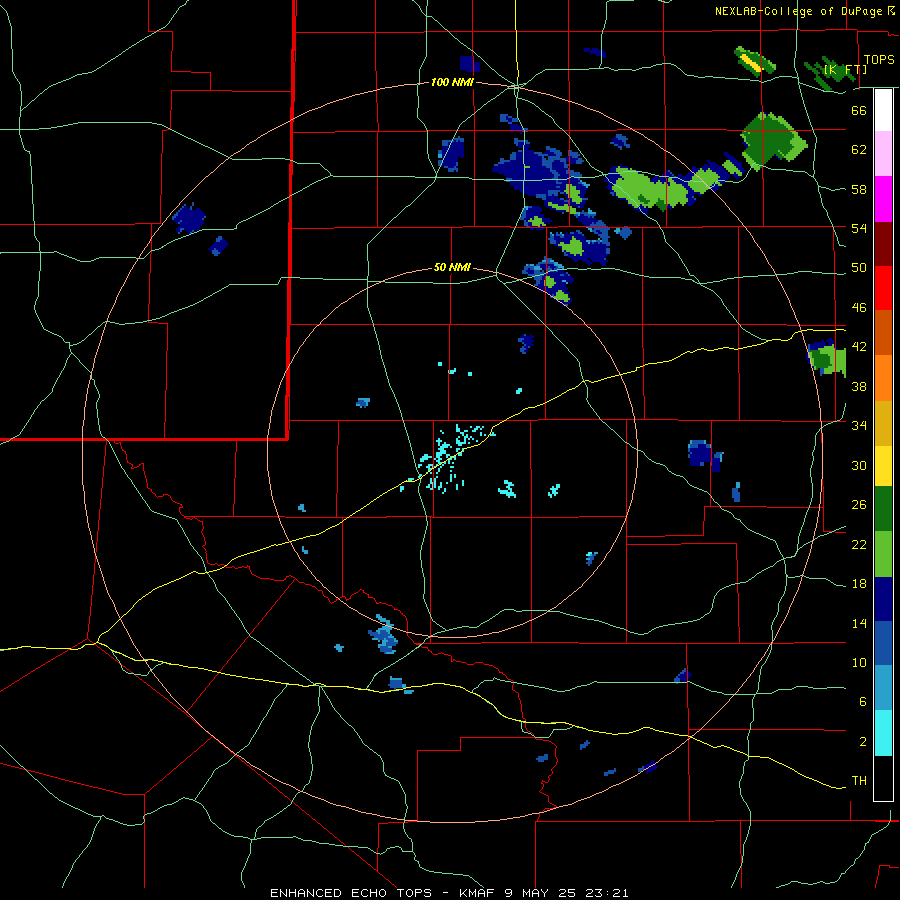Click the TH scale label
The height and width of the screenshot is (900, 900).
click(x=859, y=781)
